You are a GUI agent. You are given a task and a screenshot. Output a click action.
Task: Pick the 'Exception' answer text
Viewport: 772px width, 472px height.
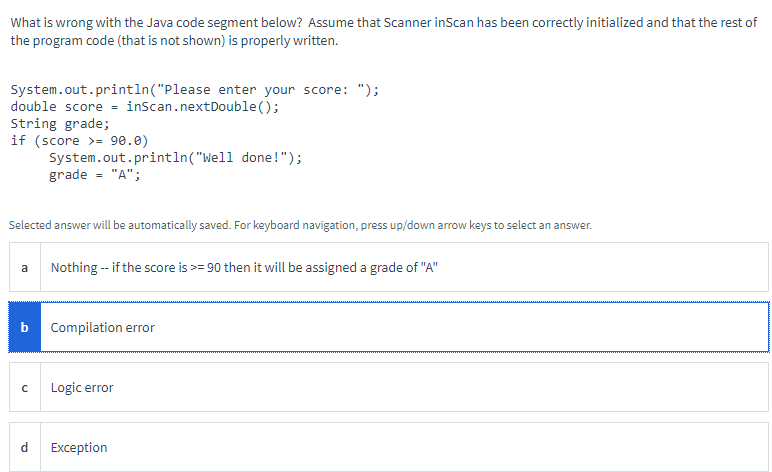pos(79,447)
